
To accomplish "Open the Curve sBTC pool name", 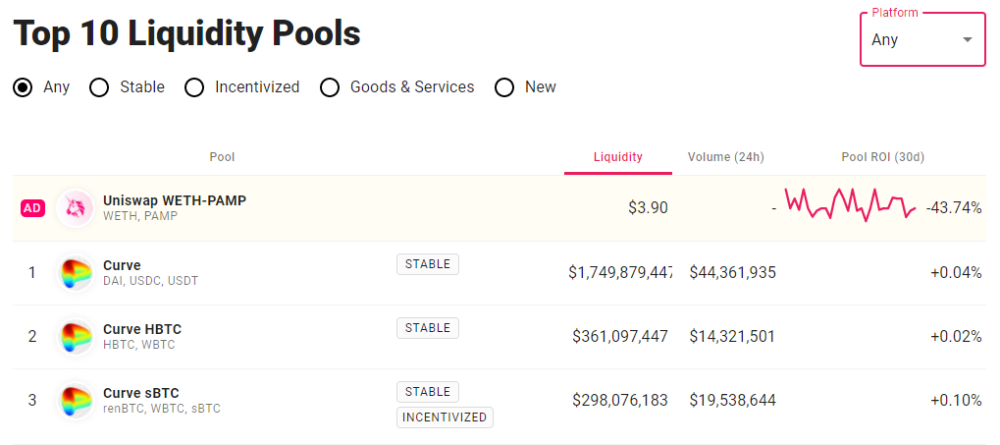I will [x=141, y=392].
